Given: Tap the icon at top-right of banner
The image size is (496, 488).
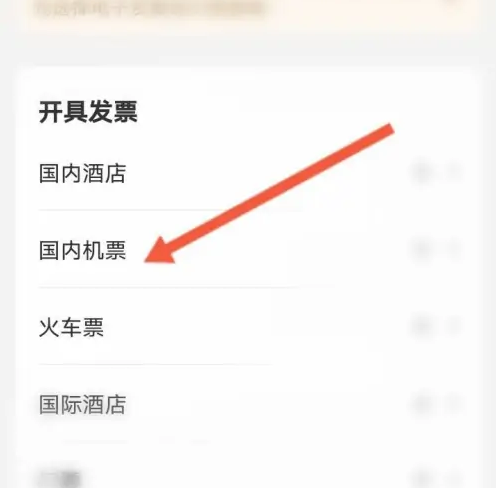Looking at the screenshot, I should pos(455,2).
